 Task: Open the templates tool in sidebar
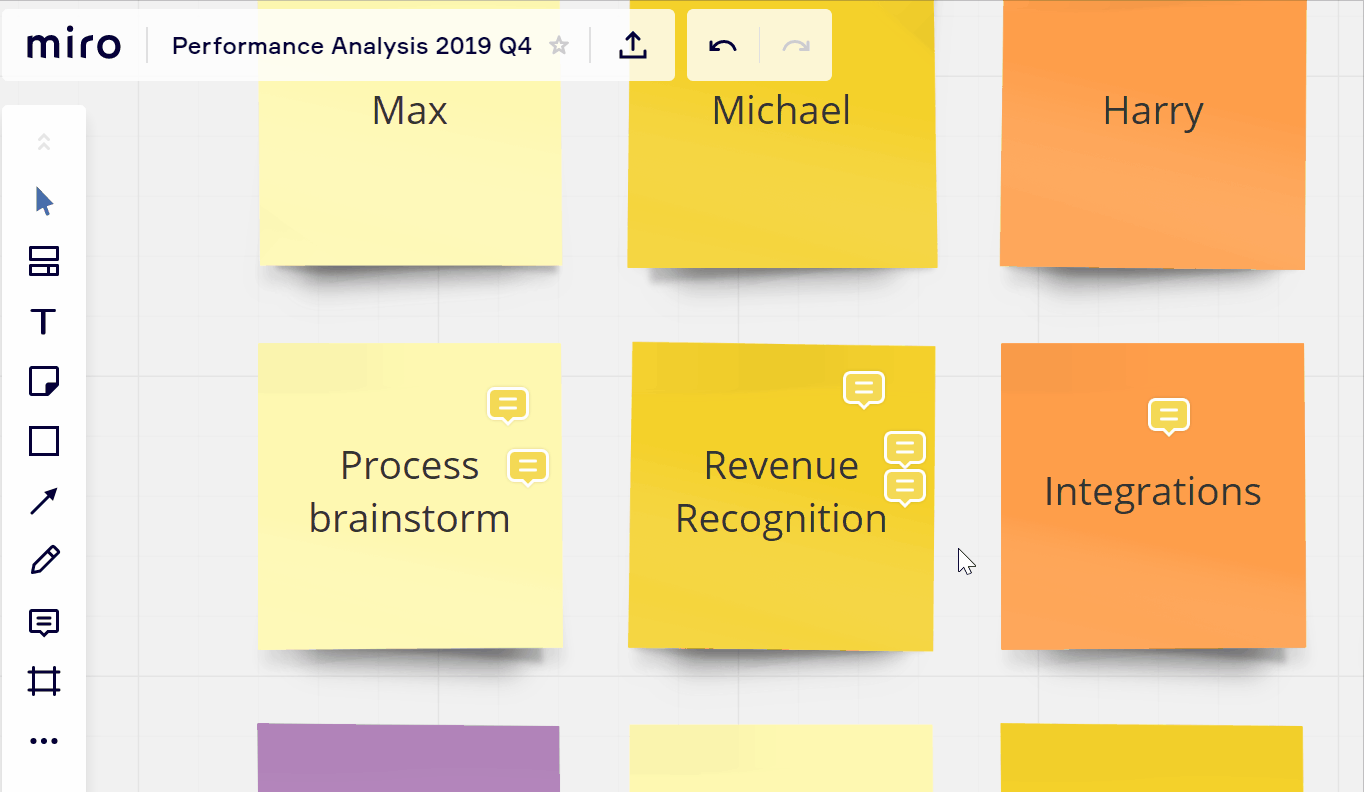click(x=44, y=262)
